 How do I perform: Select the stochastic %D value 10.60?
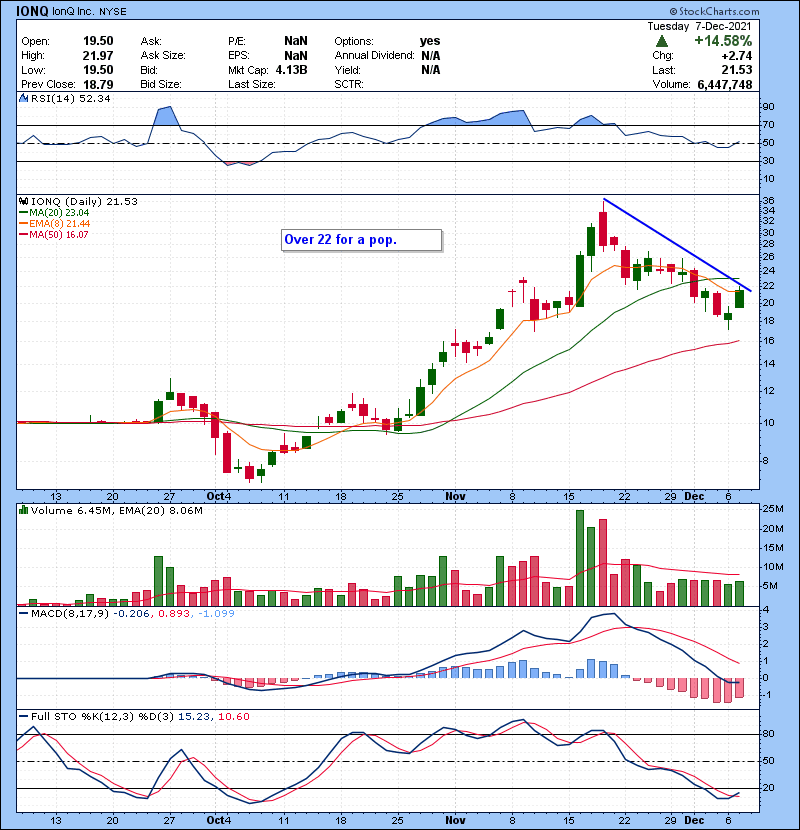233,717
